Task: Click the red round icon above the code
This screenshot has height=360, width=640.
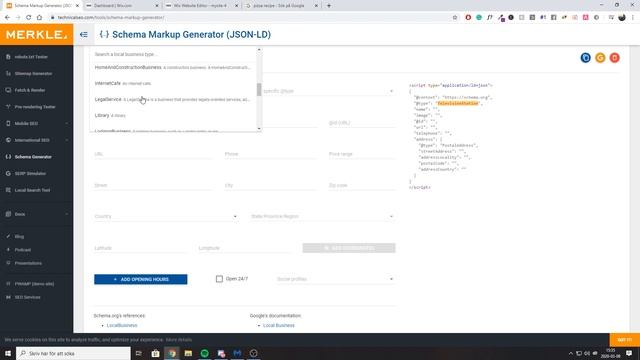Action: 614,58
